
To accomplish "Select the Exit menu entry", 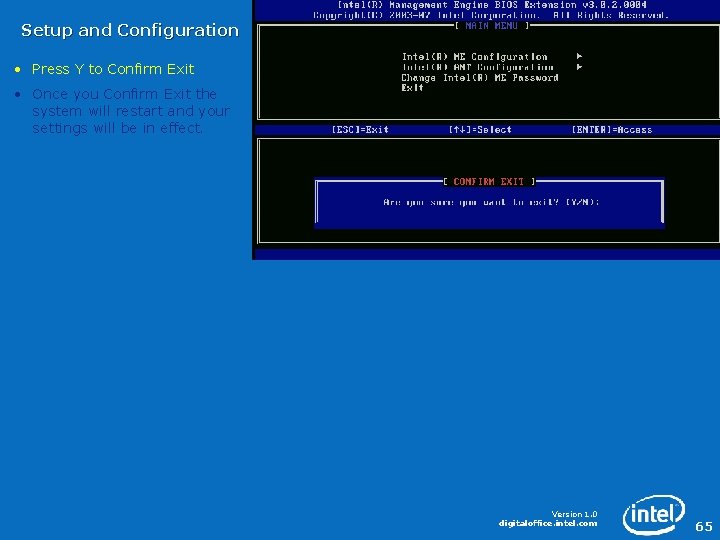I will point(412,88).
